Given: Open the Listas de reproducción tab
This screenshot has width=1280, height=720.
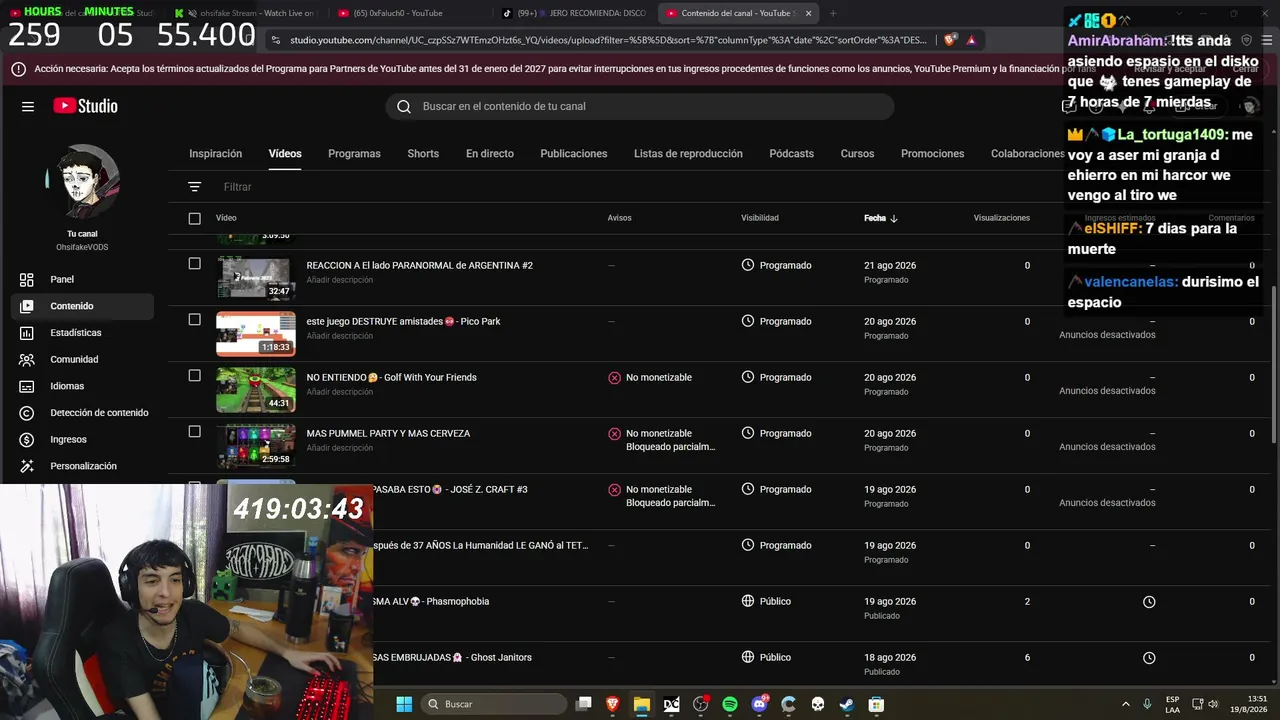Looking at the screenshot, I should [x=688, y=154].
